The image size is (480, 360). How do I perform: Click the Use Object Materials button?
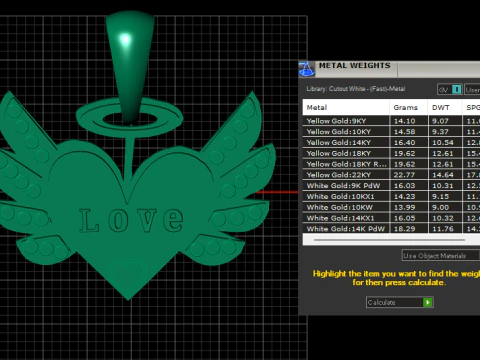pyautogui.click(x=441, y=256)
